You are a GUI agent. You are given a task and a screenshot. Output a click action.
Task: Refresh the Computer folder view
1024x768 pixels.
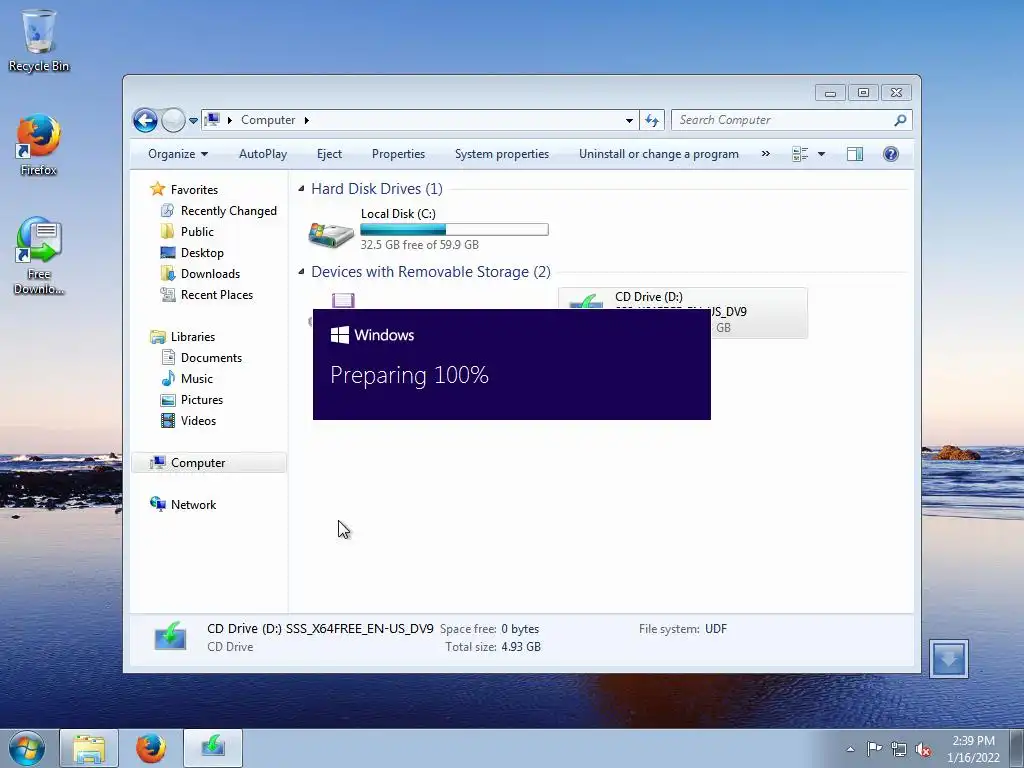(x=652, y=120)
